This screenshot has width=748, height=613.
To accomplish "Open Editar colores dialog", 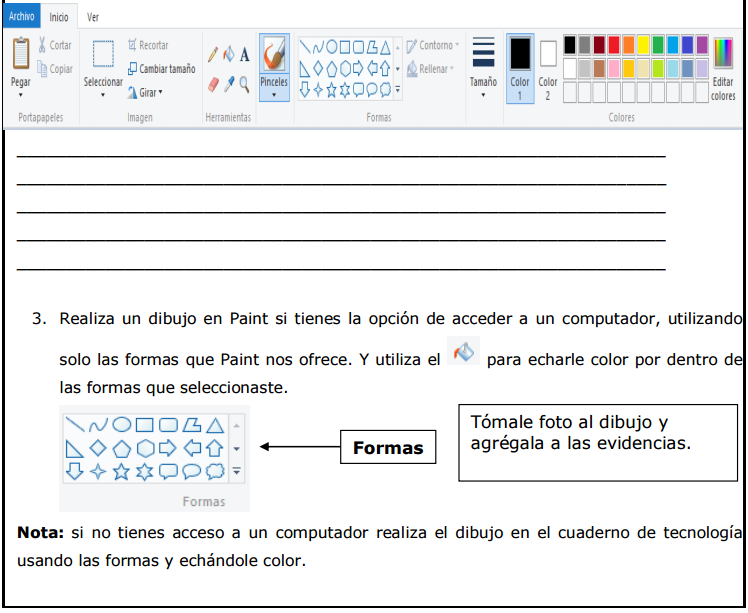I will coord(723,68).
